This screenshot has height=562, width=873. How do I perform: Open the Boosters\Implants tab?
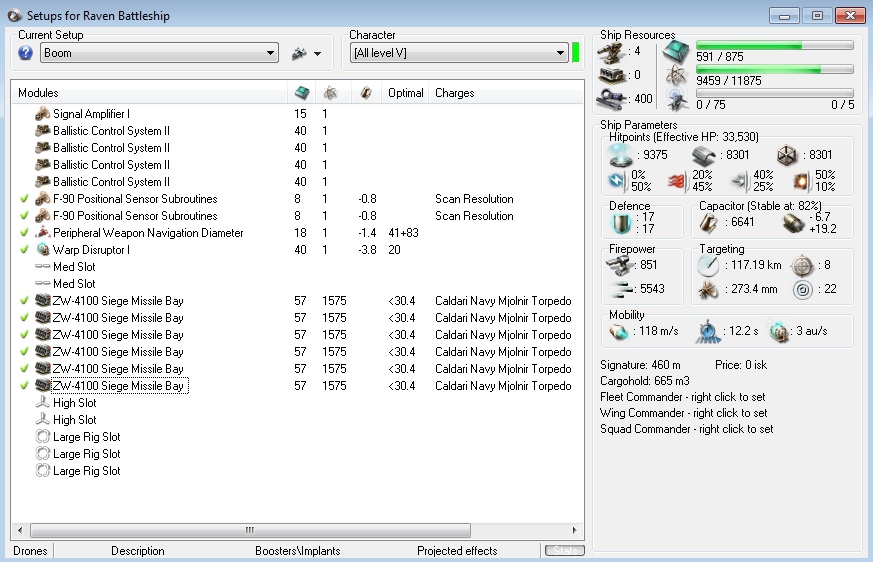297,551
